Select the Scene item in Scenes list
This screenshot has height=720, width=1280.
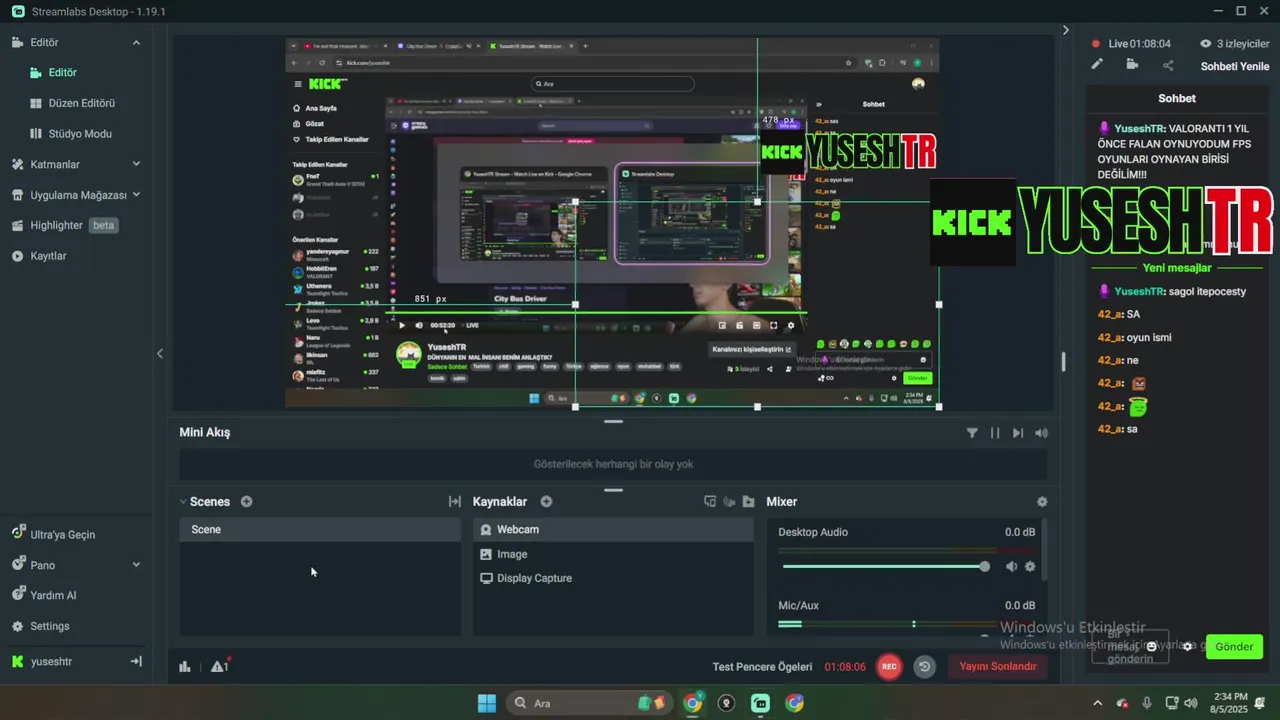pyautogui.click(x=320, y=530)
